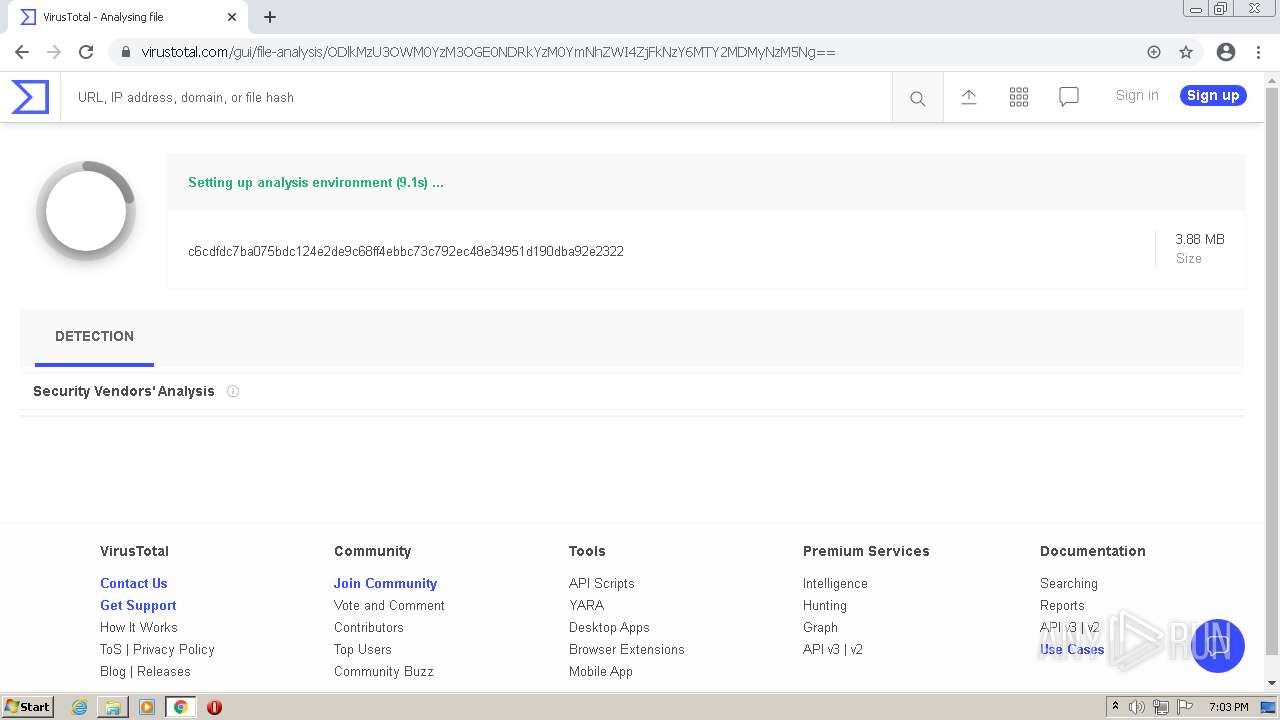Image resolution: width=1280 pixels, height=720 pixels.
Task: Open the Get Support link
Action: point(138,605)
